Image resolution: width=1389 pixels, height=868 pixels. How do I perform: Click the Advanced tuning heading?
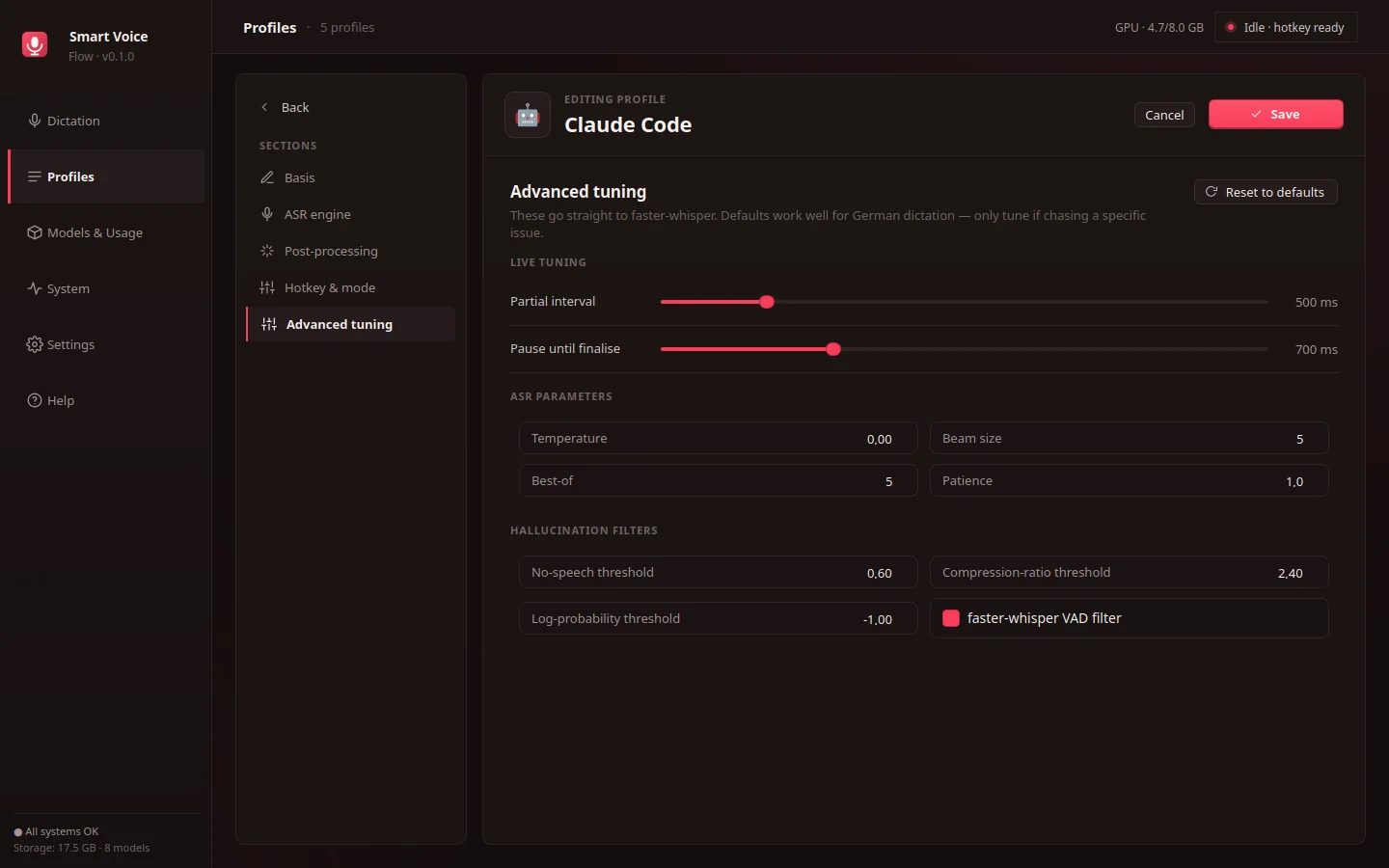pos(578,191)
